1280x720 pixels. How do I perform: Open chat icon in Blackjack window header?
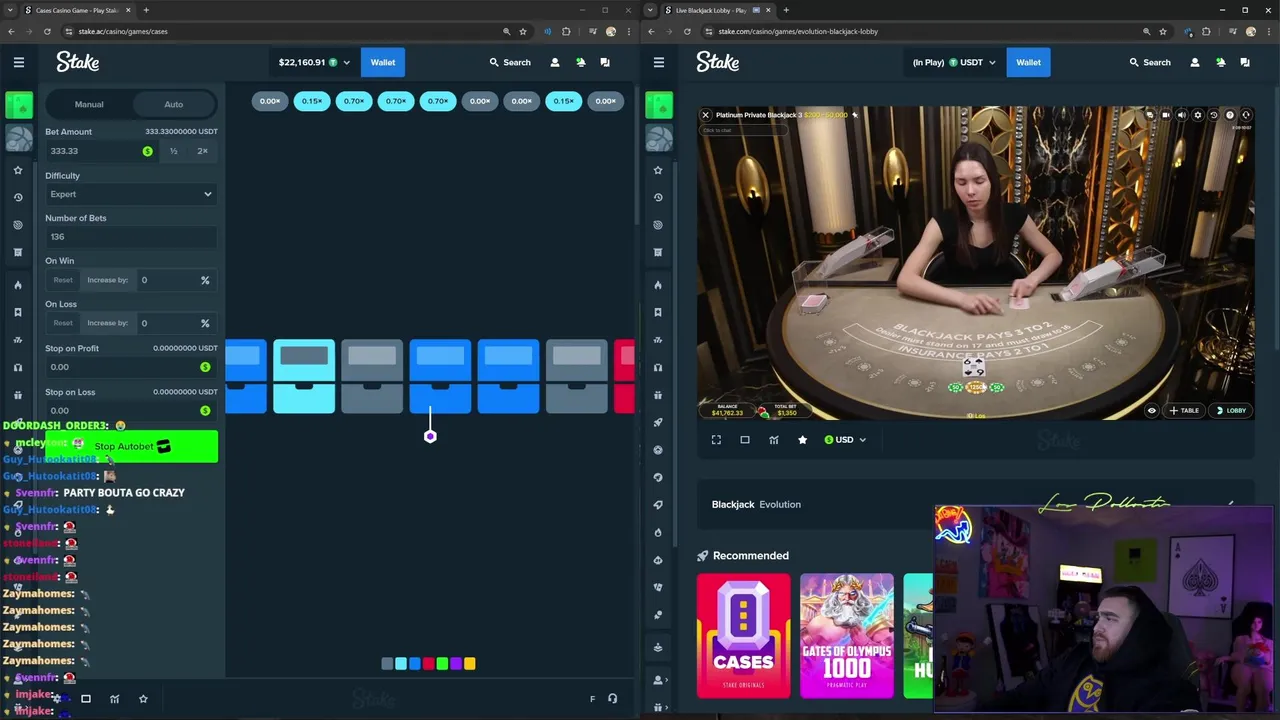pyautogui.click(x=1245, y=62)
